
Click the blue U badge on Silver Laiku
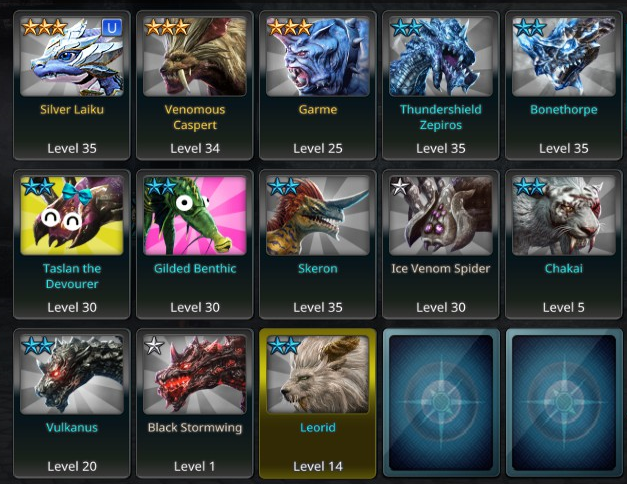click(x=112, y=28)
